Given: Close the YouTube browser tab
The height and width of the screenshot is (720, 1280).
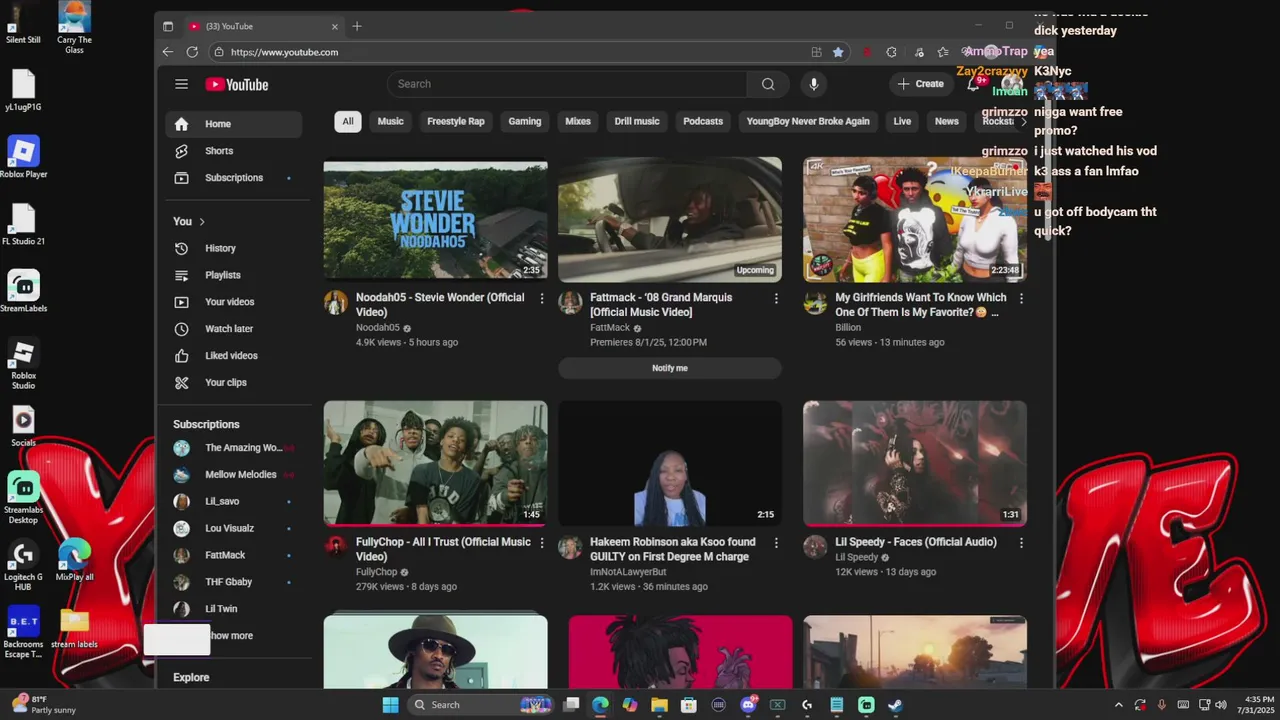Looking at the screenshot, I should click(335, 26).
